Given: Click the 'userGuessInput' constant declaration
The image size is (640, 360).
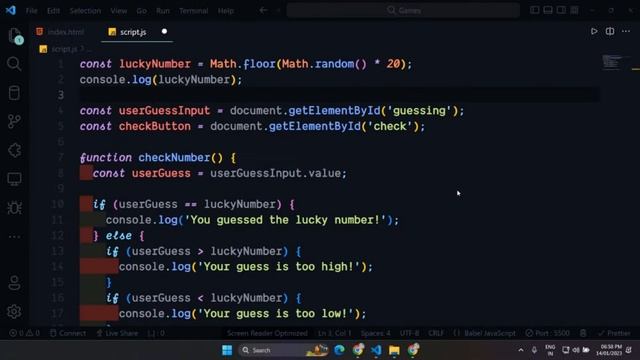Looking at the screenshot, I should click(x=164, y=111).
